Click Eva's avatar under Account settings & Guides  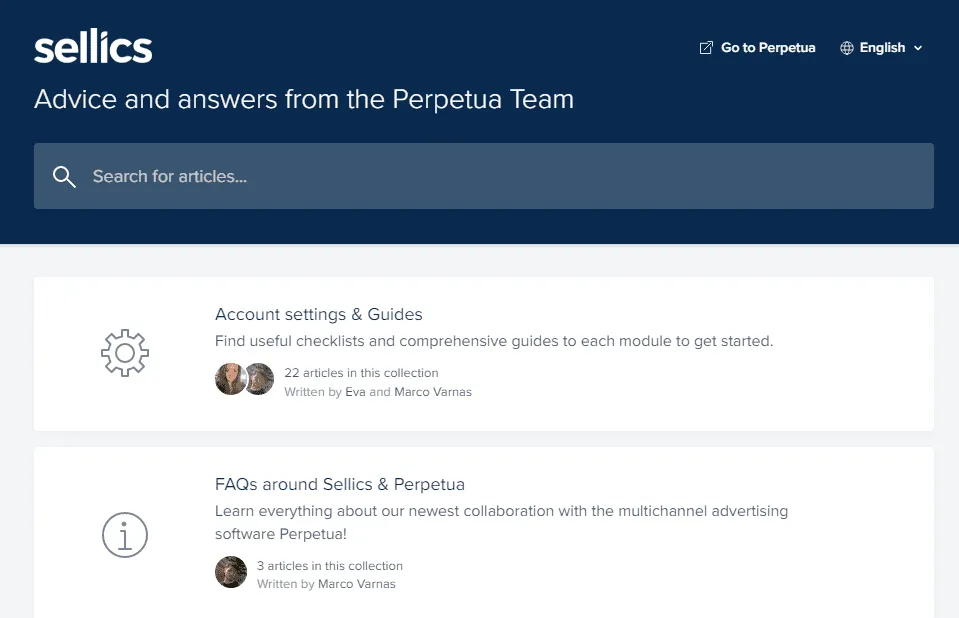coord(228,378)
